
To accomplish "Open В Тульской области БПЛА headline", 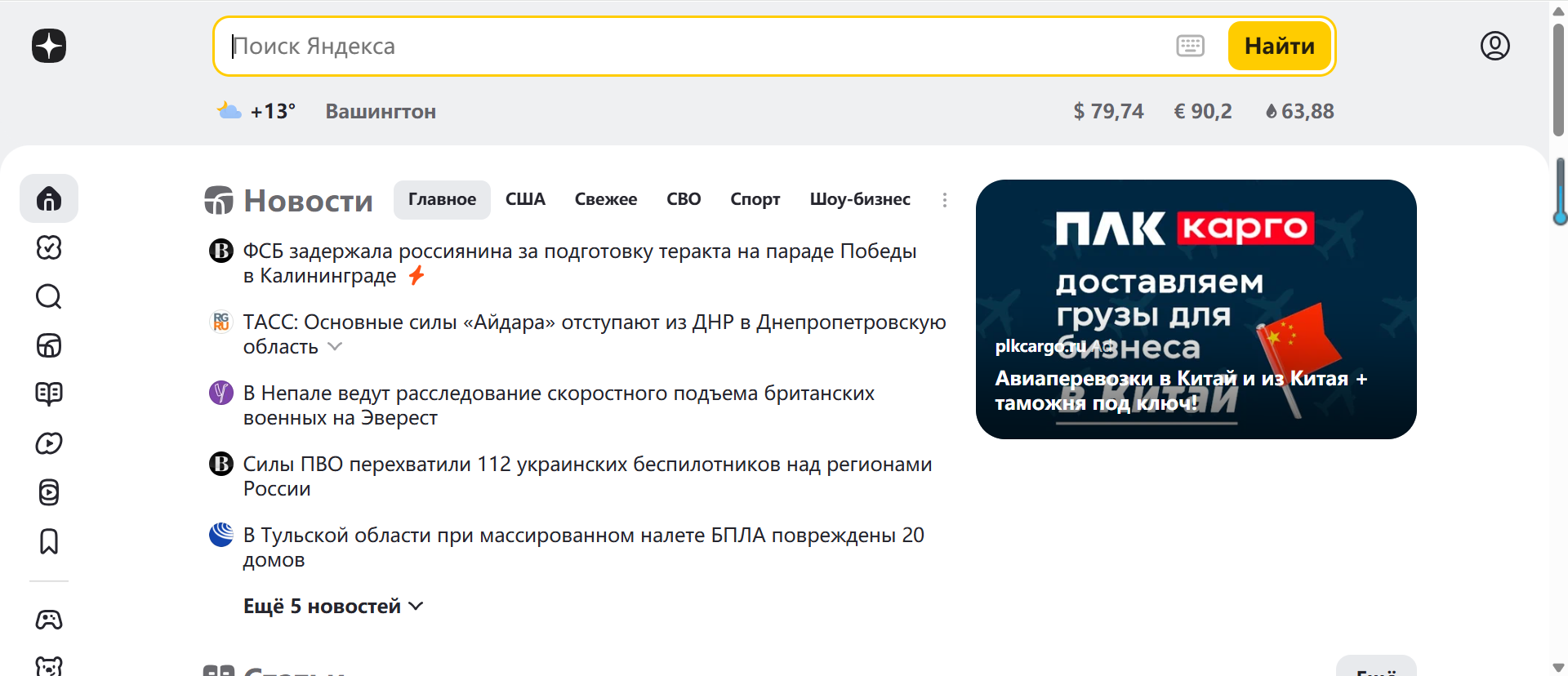I will (584, 547).
